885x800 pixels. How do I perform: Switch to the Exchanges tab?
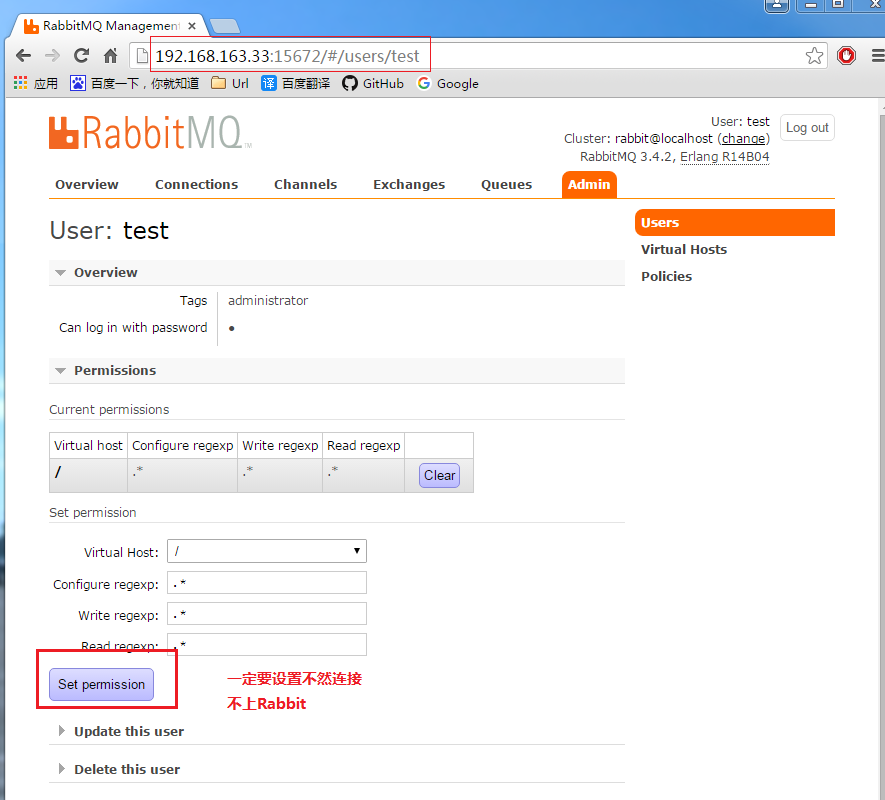(x=409, y=185)
